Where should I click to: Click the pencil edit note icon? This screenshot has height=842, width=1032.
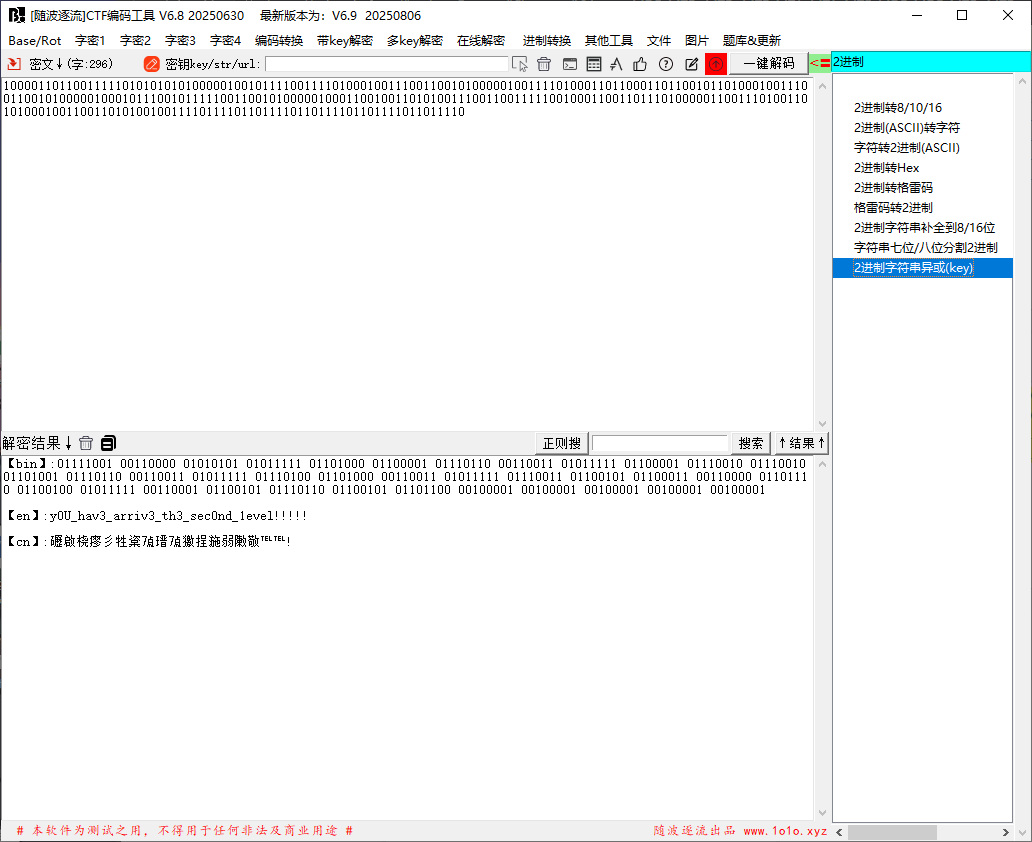pyautogui.click(x=691, y=64)
